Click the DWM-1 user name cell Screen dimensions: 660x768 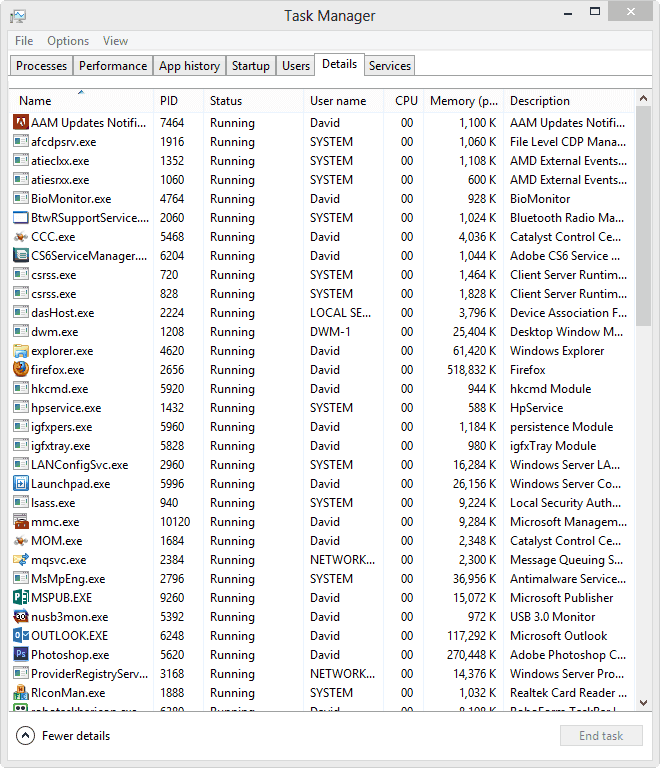point(330,332)
